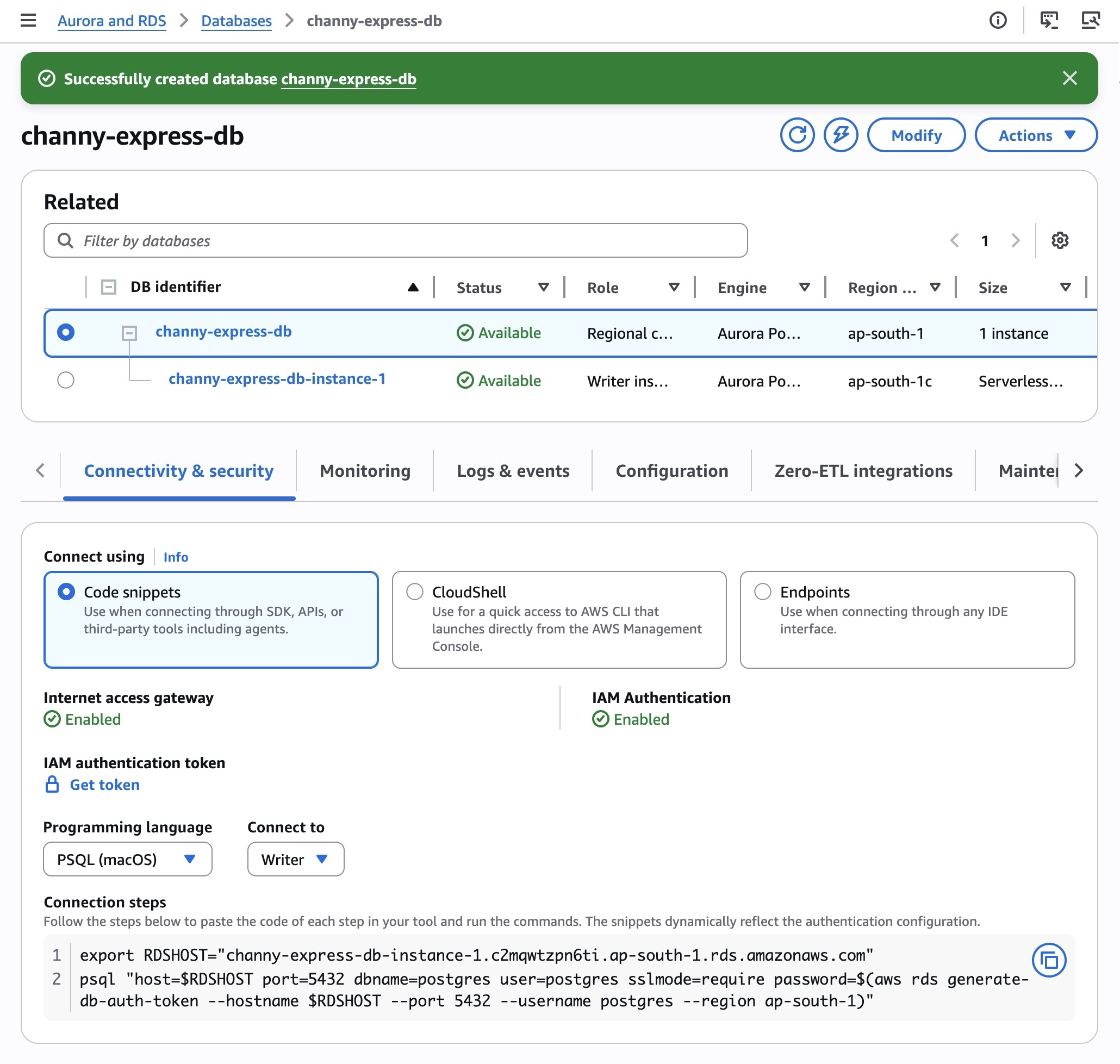Dismiss the success banner
The height and width of the screenshot is (1064, 1120).
pos(1070,78)
